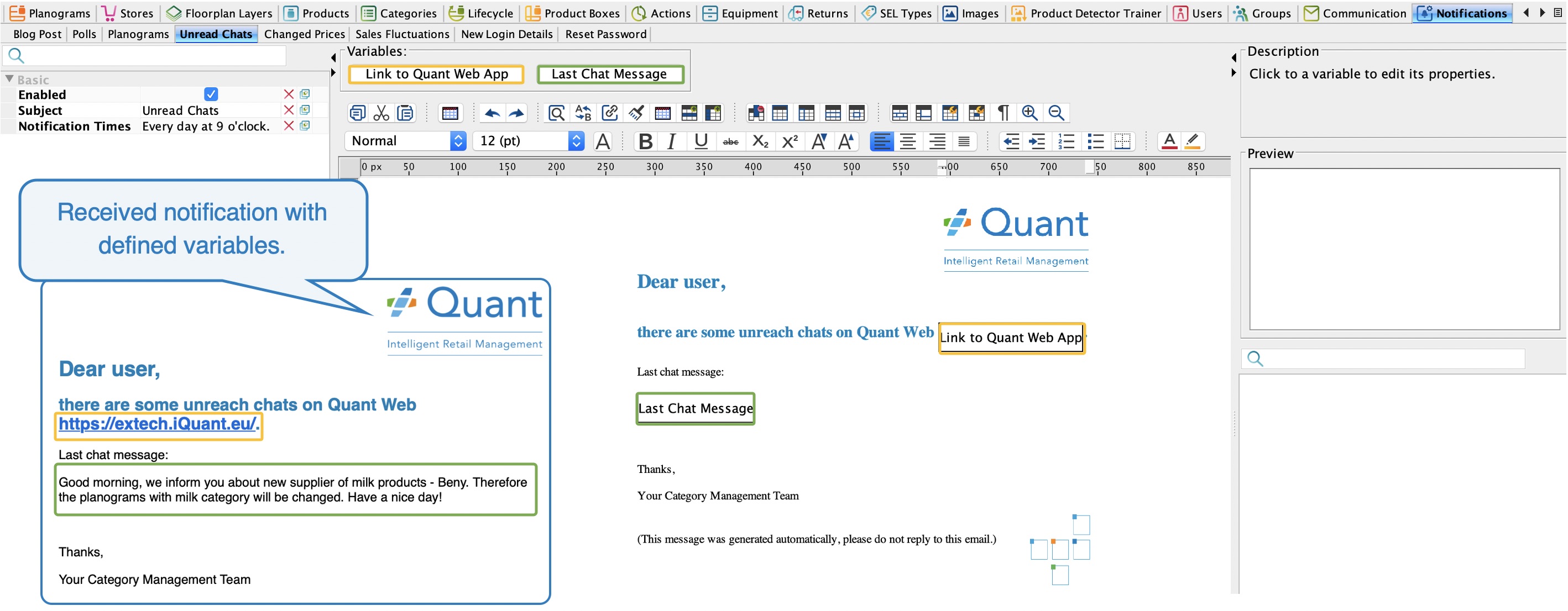Viewport: 1568px width, 611px height.
Task: Collapse the Basic properties group
Action: pos(9,79)
